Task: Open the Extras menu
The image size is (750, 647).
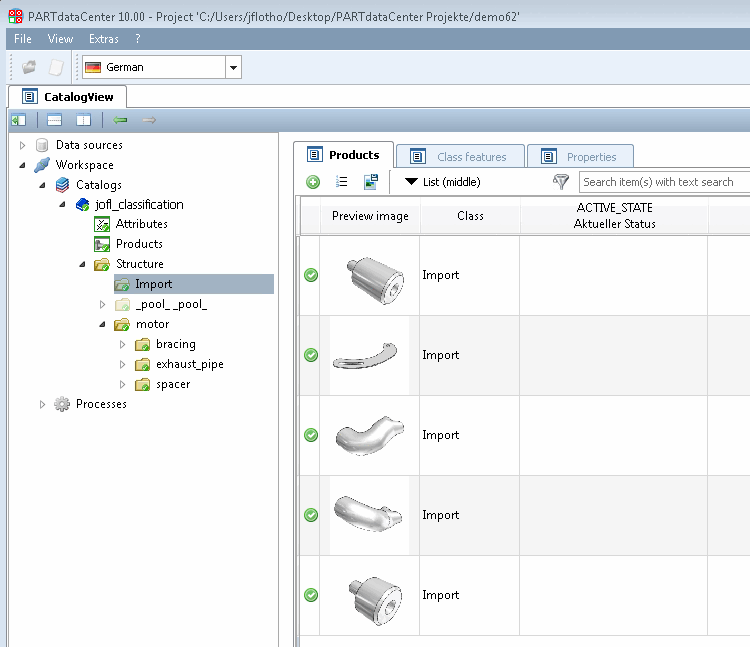Action: pyautogui.click(x=103, y=39)
